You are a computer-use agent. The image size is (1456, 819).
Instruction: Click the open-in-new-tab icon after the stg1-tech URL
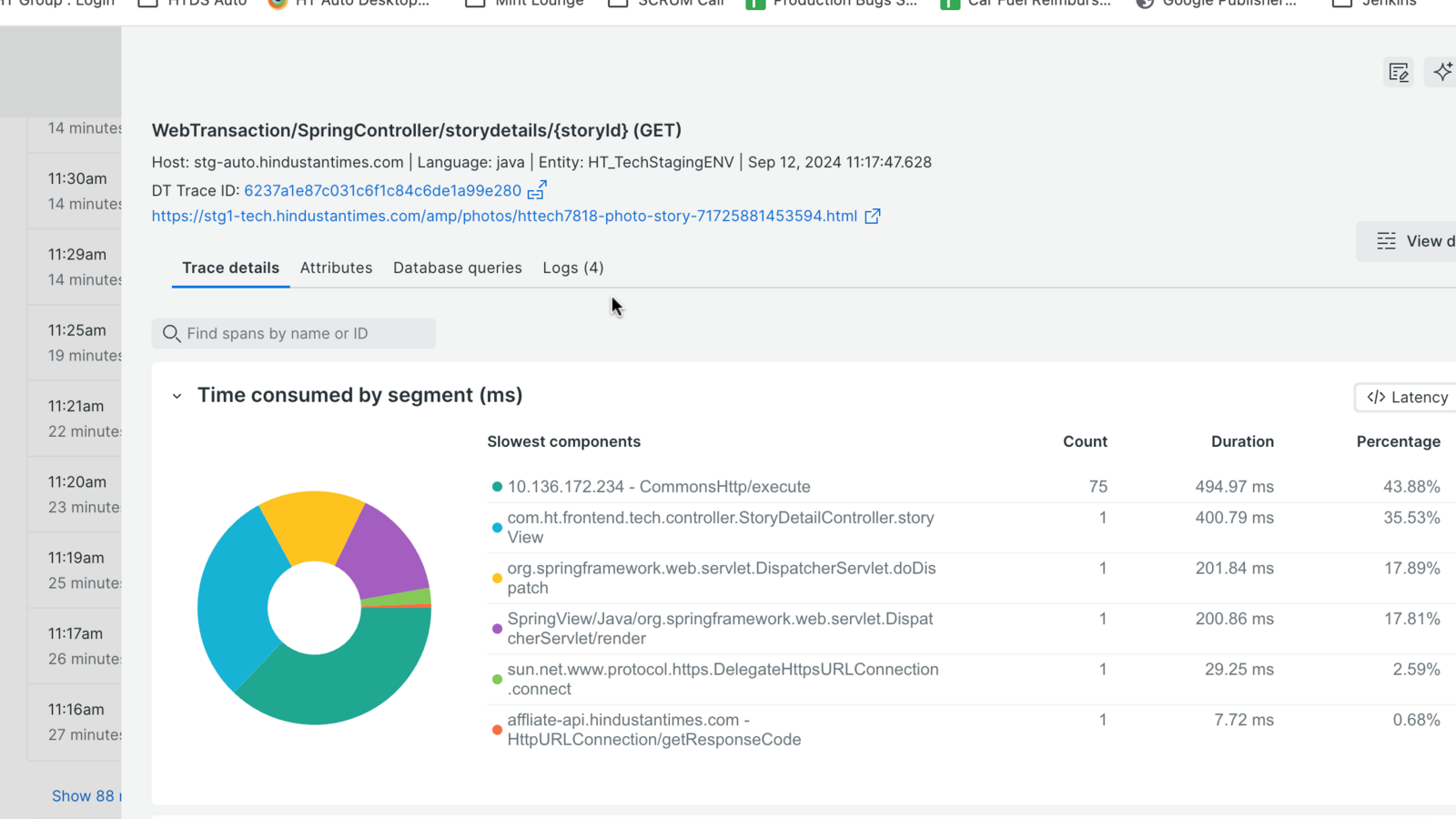coord(872,216)
